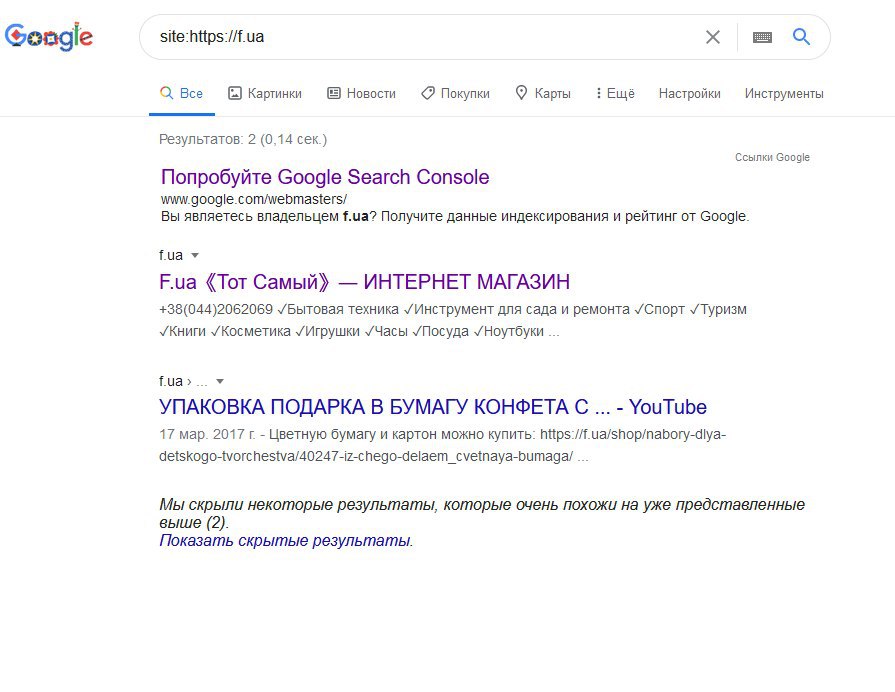This screenshot has width=895, height=692.
Task: Click the Все tab magnifier icon
Action: (x=166, y=92)
